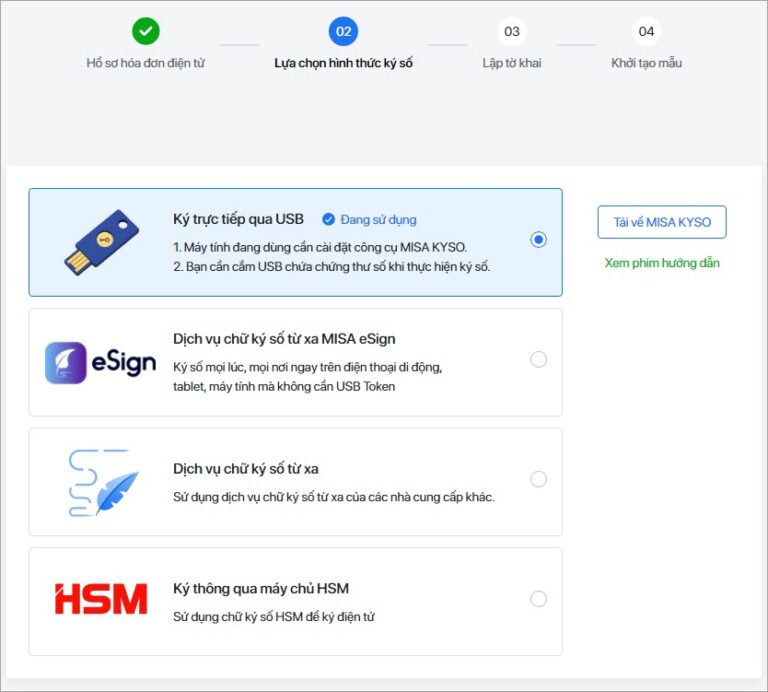
Task: Choose the Ký thông qua máy chủ HSM radio
Action: (538, 598)
